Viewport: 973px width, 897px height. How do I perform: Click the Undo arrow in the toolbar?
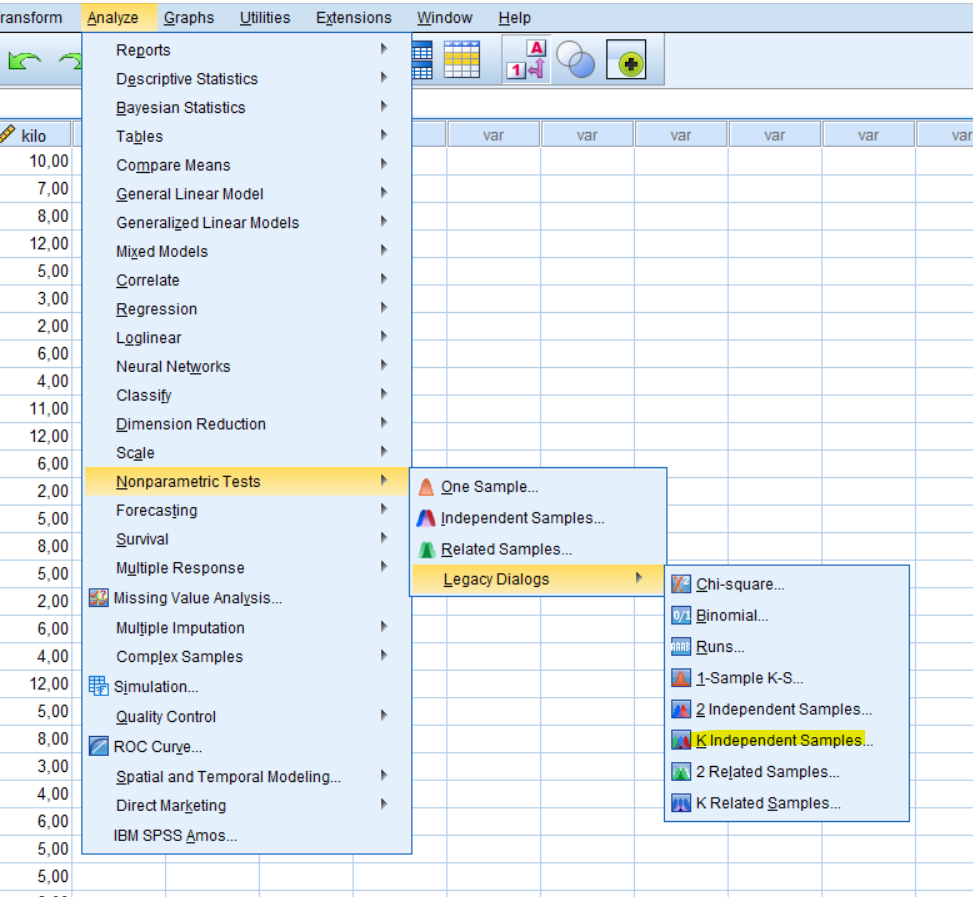coord(24,62)
